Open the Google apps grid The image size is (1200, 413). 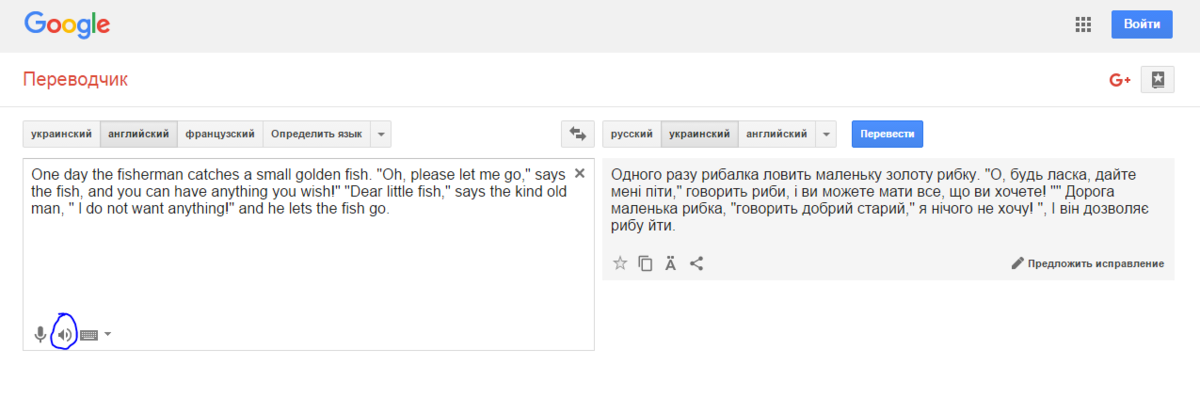1082,24
